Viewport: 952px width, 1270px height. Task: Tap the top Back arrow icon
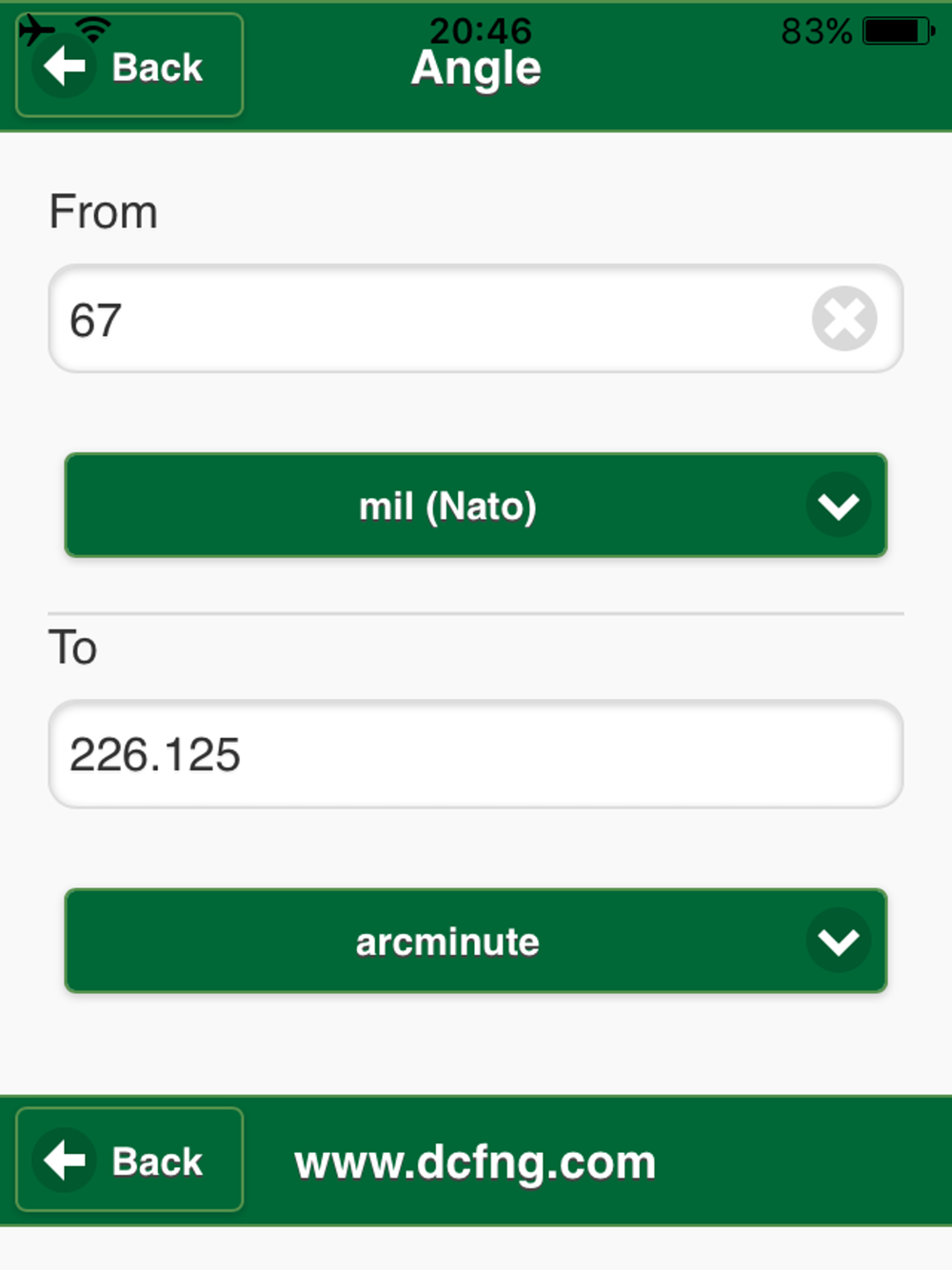click(x=64, y=67)
